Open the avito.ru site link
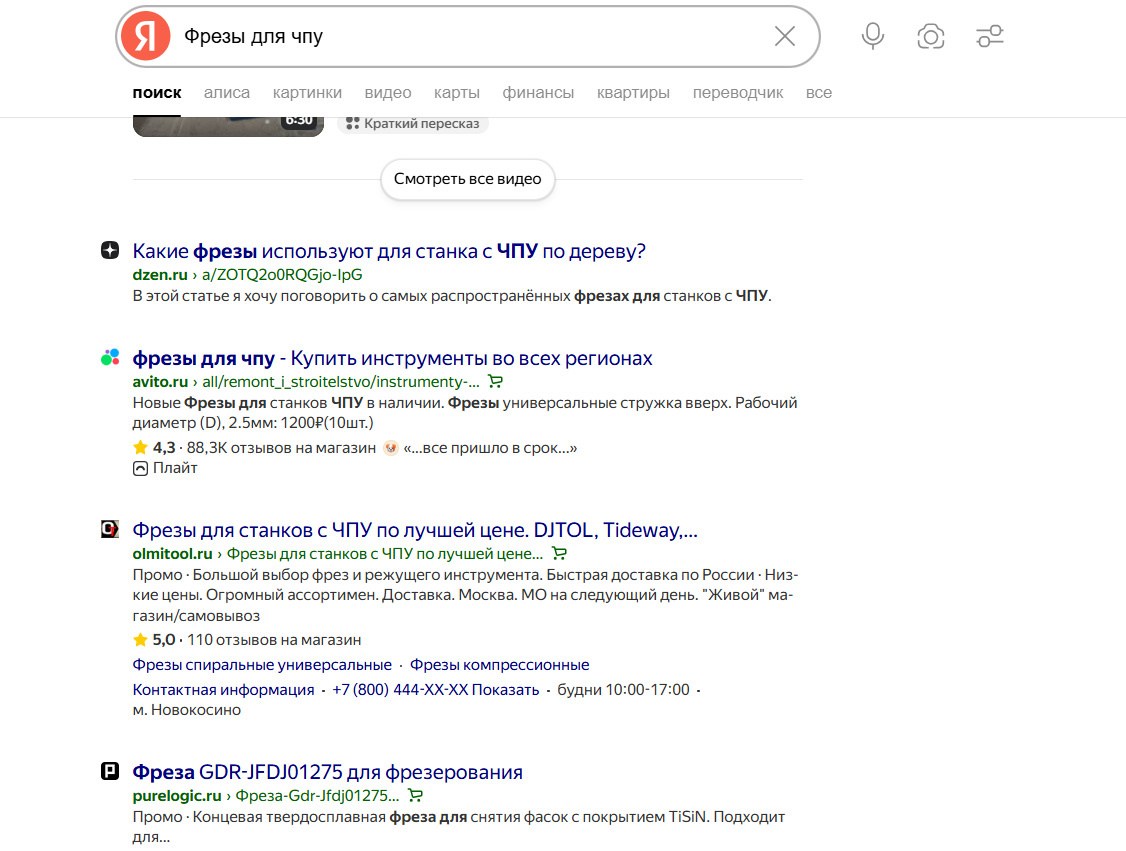Image resolution: width=1126 pixels, height=851 pixels. [160, 381]
